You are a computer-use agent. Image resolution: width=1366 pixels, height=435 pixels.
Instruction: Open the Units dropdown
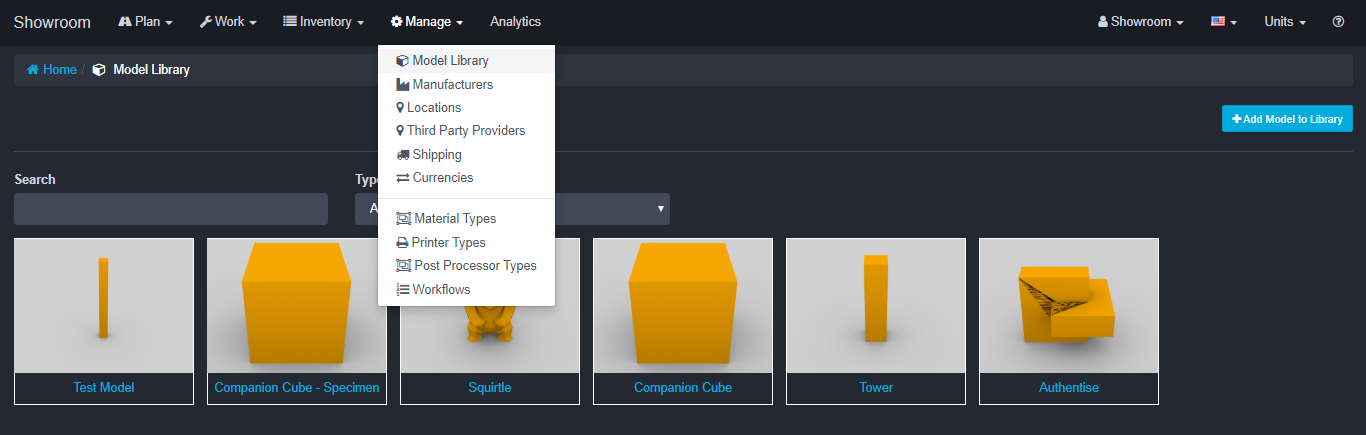pos(1285,22)
